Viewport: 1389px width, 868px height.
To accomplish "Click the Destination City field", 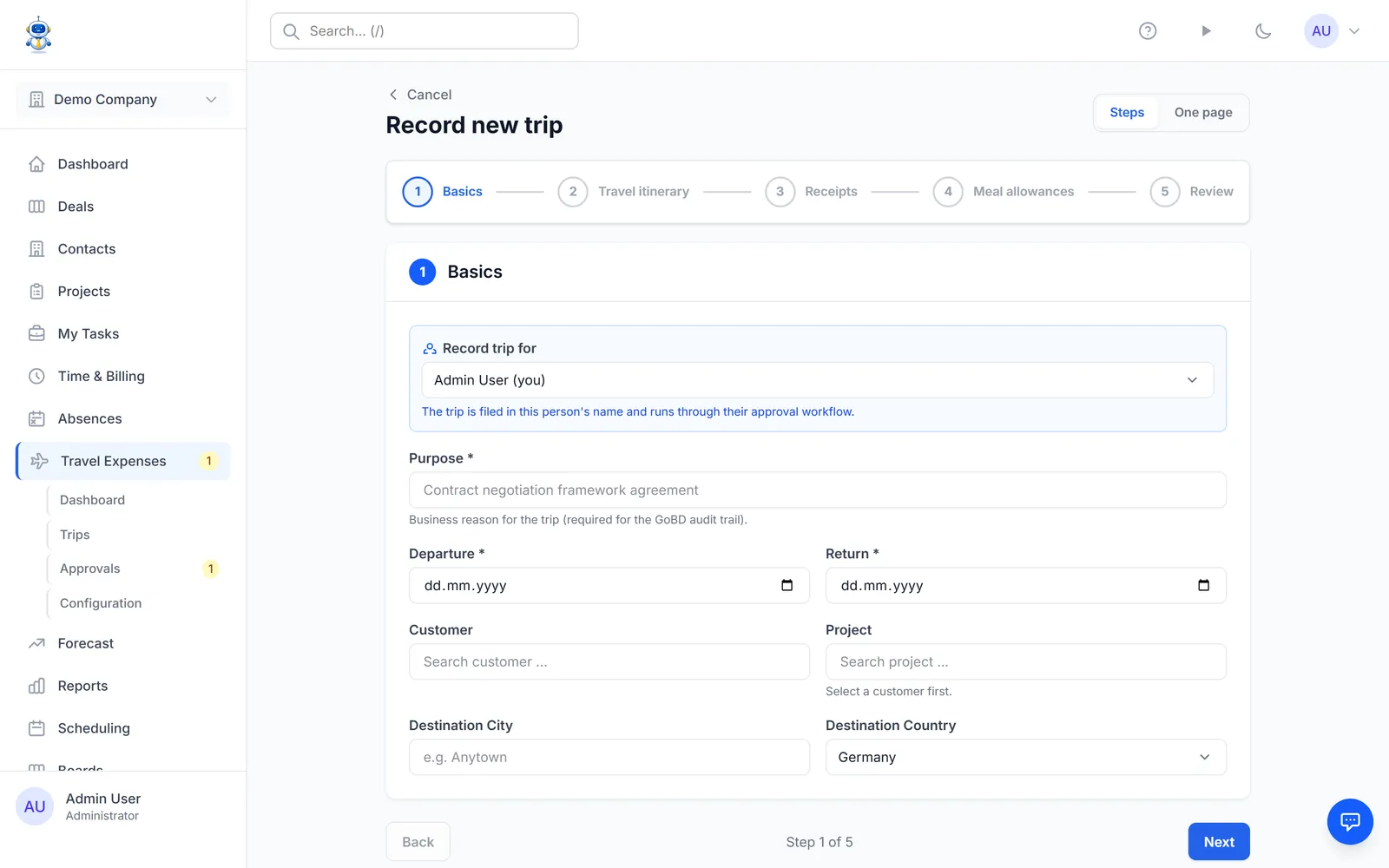I will 609,757.
